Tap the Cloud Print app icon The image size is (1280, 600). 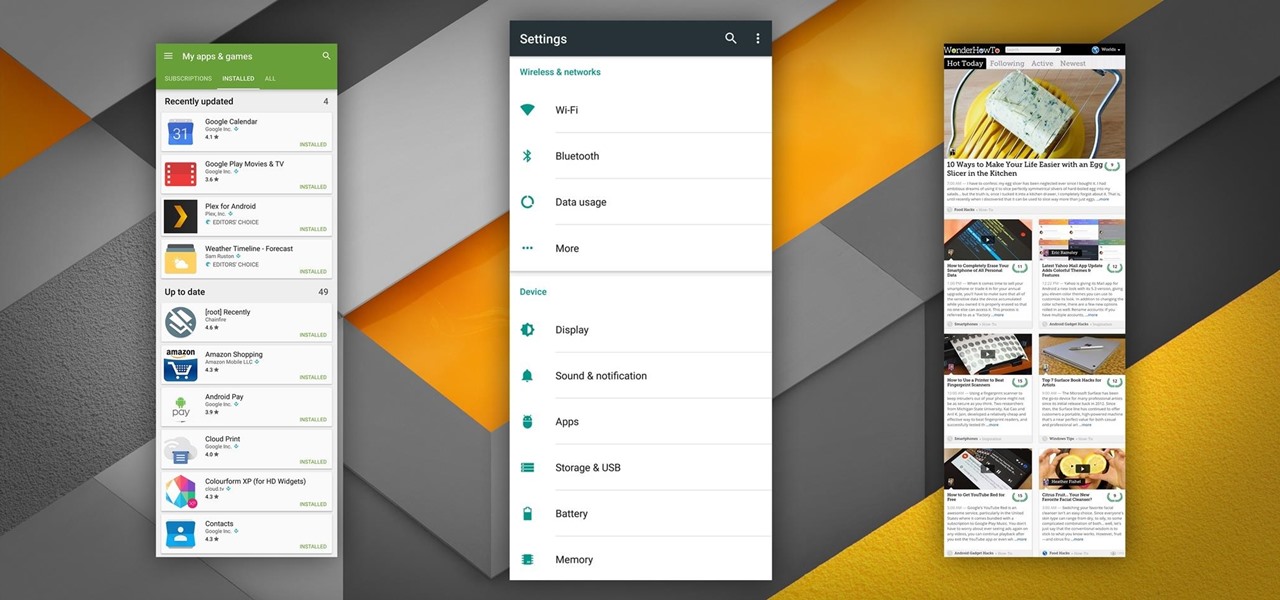[x=181, y=449]
